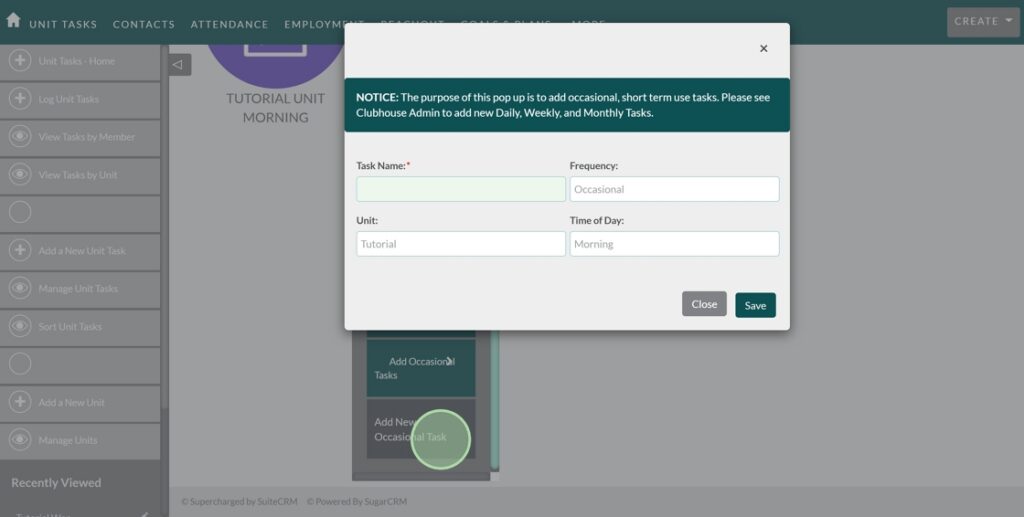Focus the Task Name input field

[461, 189]
